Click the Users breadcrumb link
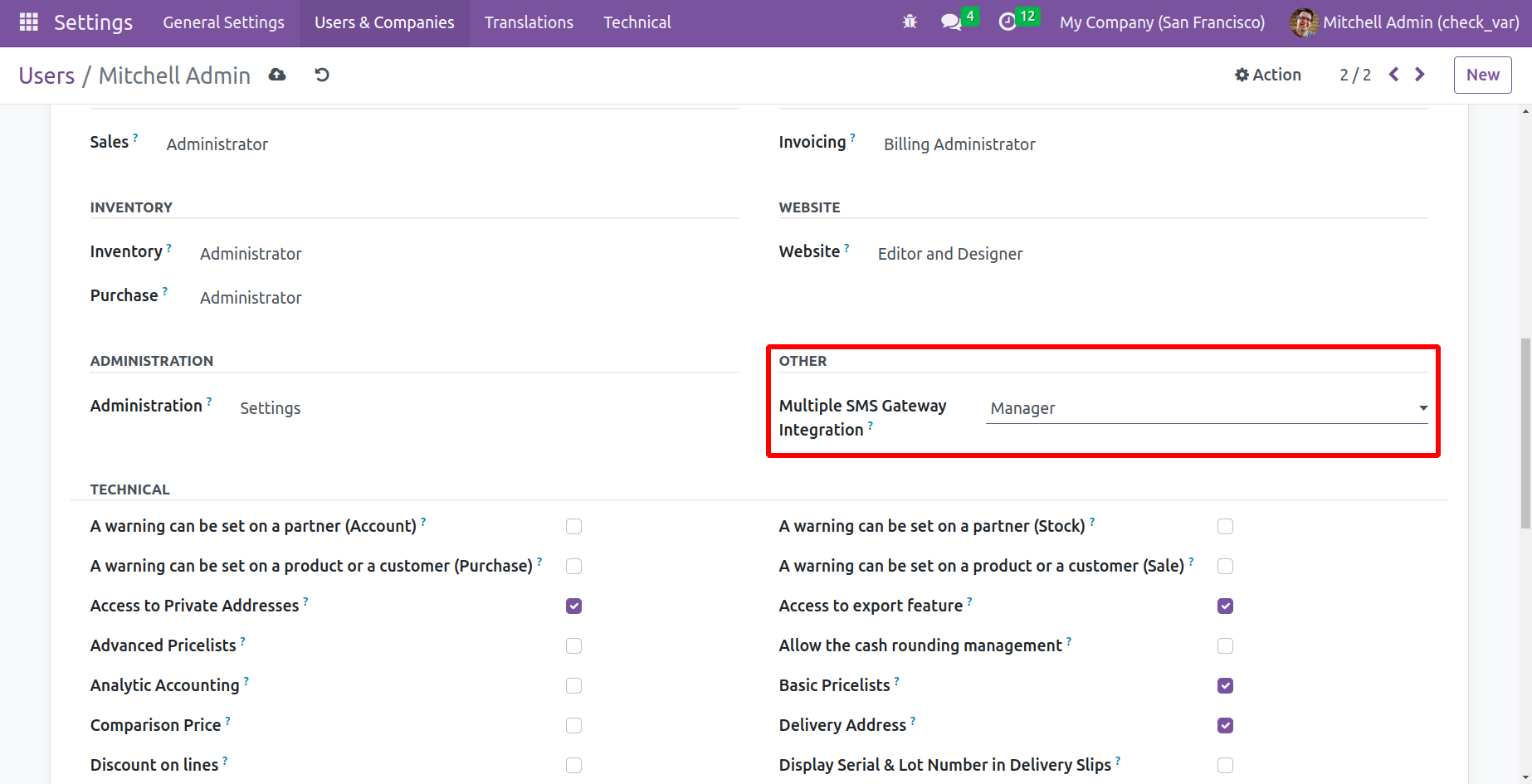 click(x=46, y=75)
